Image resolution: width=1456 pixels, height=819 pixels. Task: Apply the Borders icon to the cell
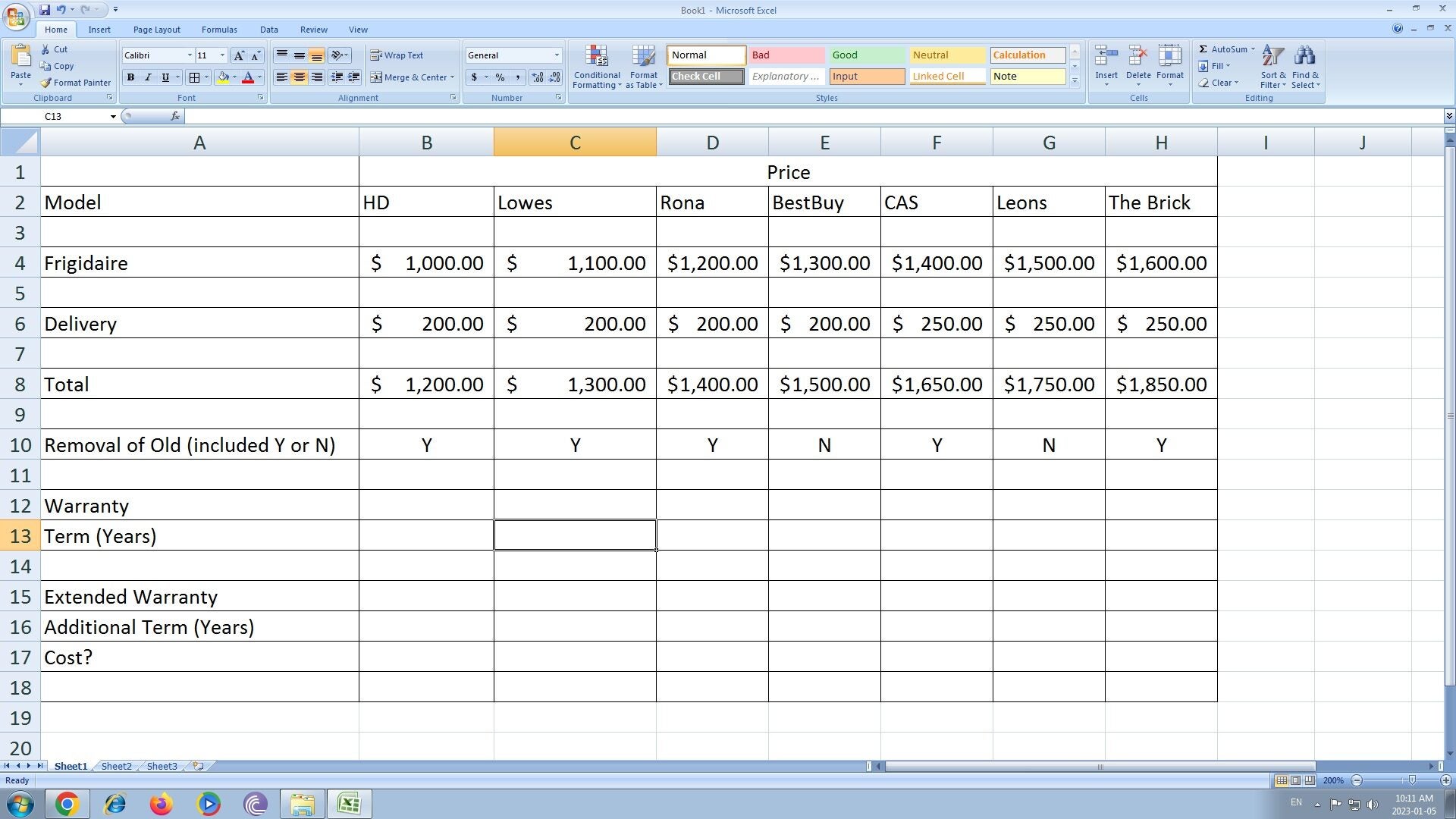194,77
